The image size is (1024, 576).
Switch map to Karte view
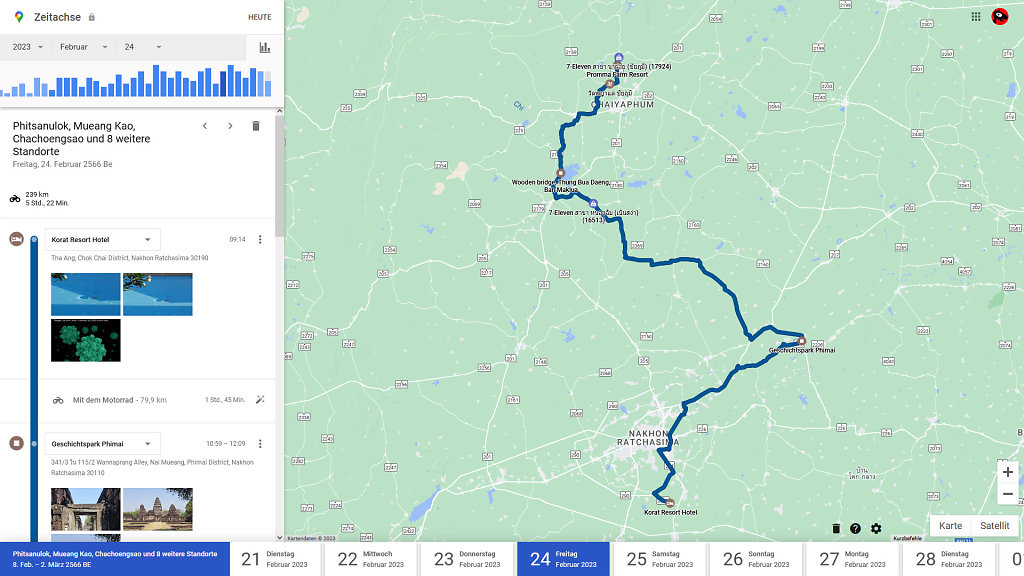(x=950, y=526)
